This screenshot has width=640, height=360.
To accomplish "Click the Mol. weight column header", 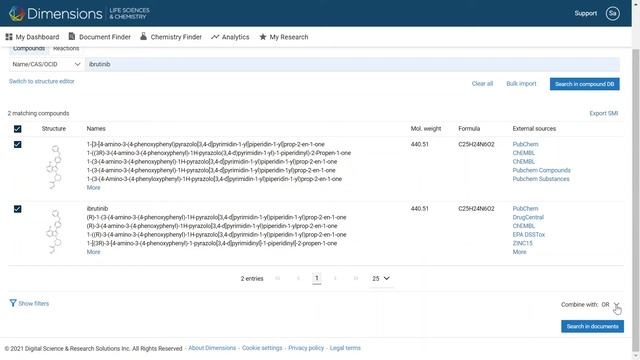I will 426,129.
